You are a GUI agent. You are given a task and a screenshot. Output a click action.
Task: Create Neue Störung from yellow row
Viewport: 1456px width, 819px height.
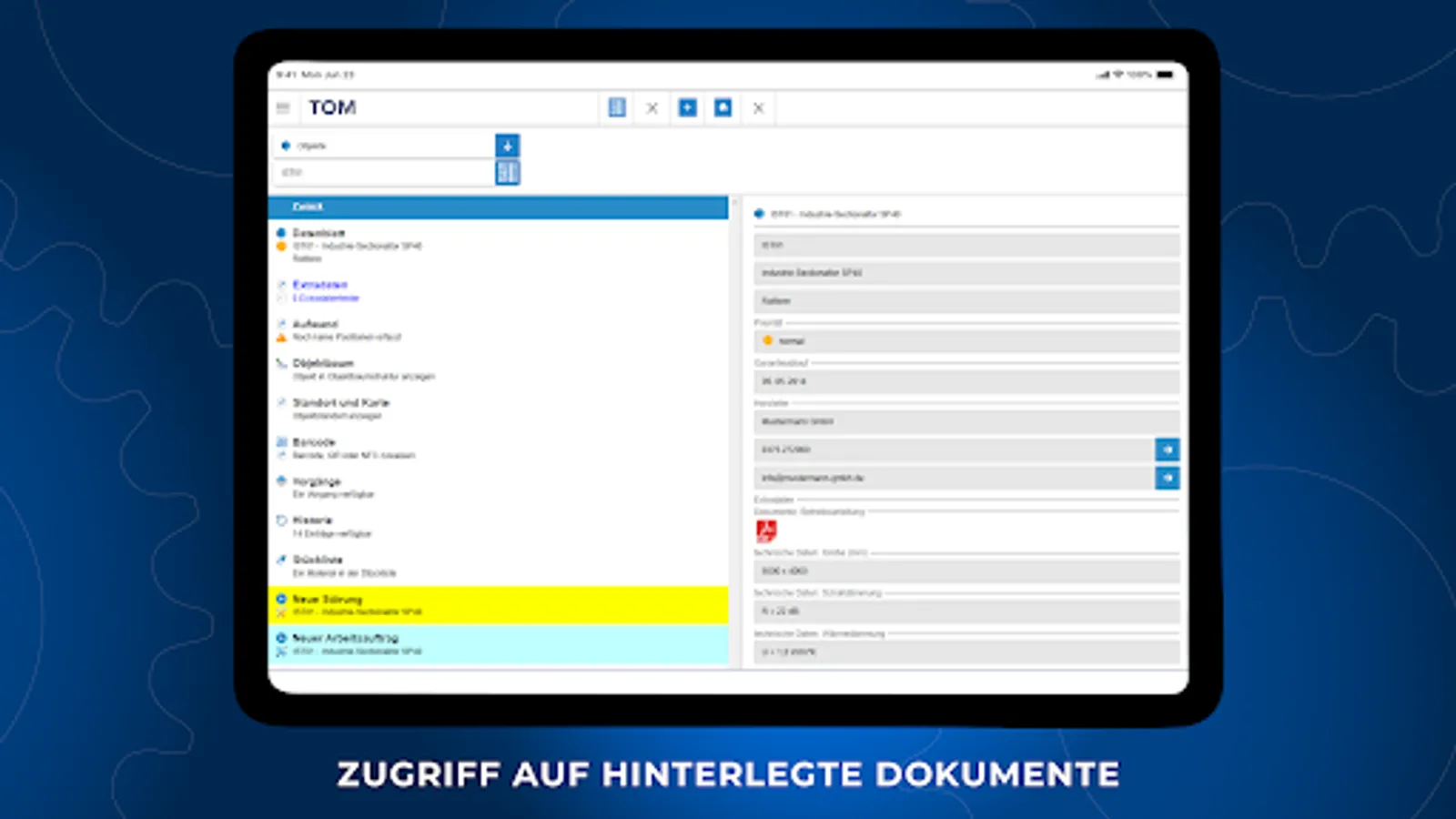(x=499, y=605)
